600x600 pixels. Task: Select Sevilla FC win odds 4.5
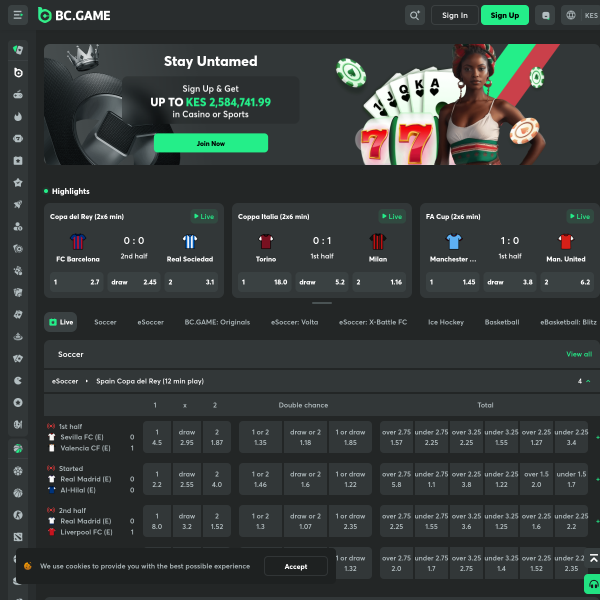click(x=156, y=436)
